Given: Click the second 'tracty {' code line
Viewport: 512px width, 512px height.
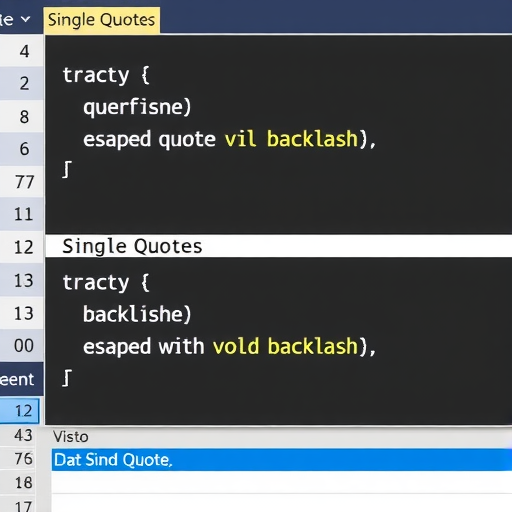Looking at the screenshot, I should click(106, 283).
